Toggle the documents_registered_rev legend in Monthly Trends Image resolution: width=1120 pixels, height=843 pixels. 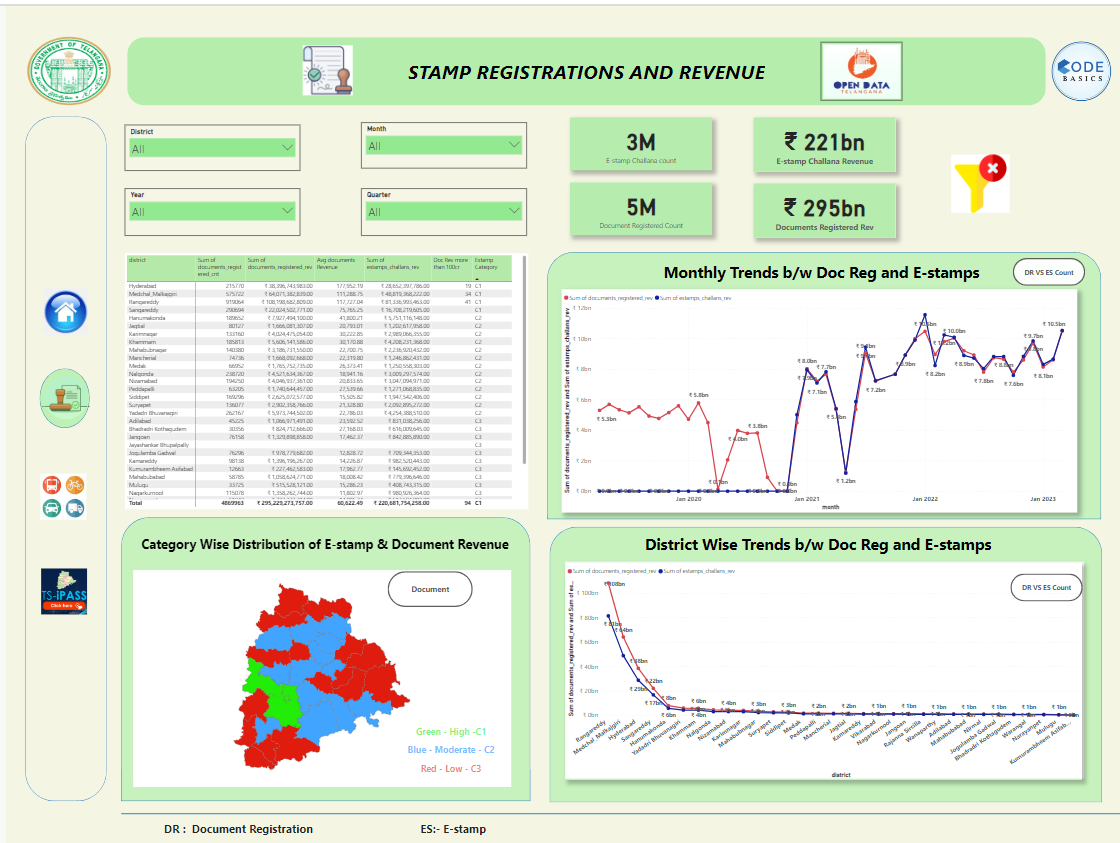click(610, 297)
